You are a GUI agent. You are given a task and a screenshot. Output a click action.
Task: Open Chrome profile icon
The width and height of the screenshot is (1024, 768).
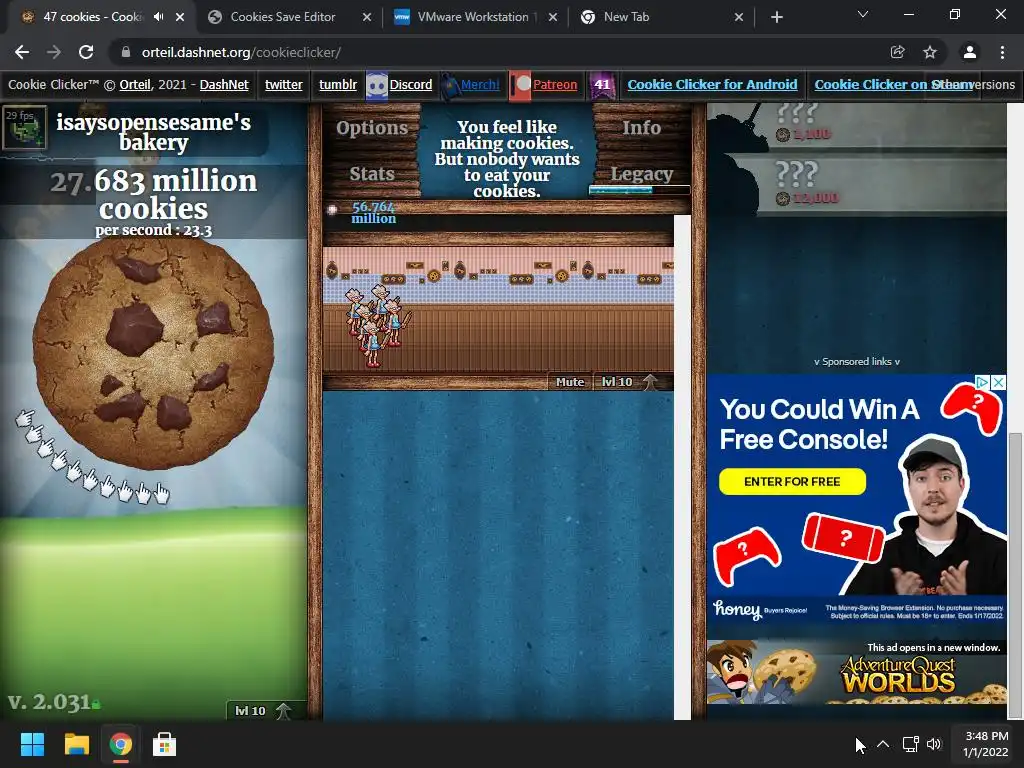[970, 52]
